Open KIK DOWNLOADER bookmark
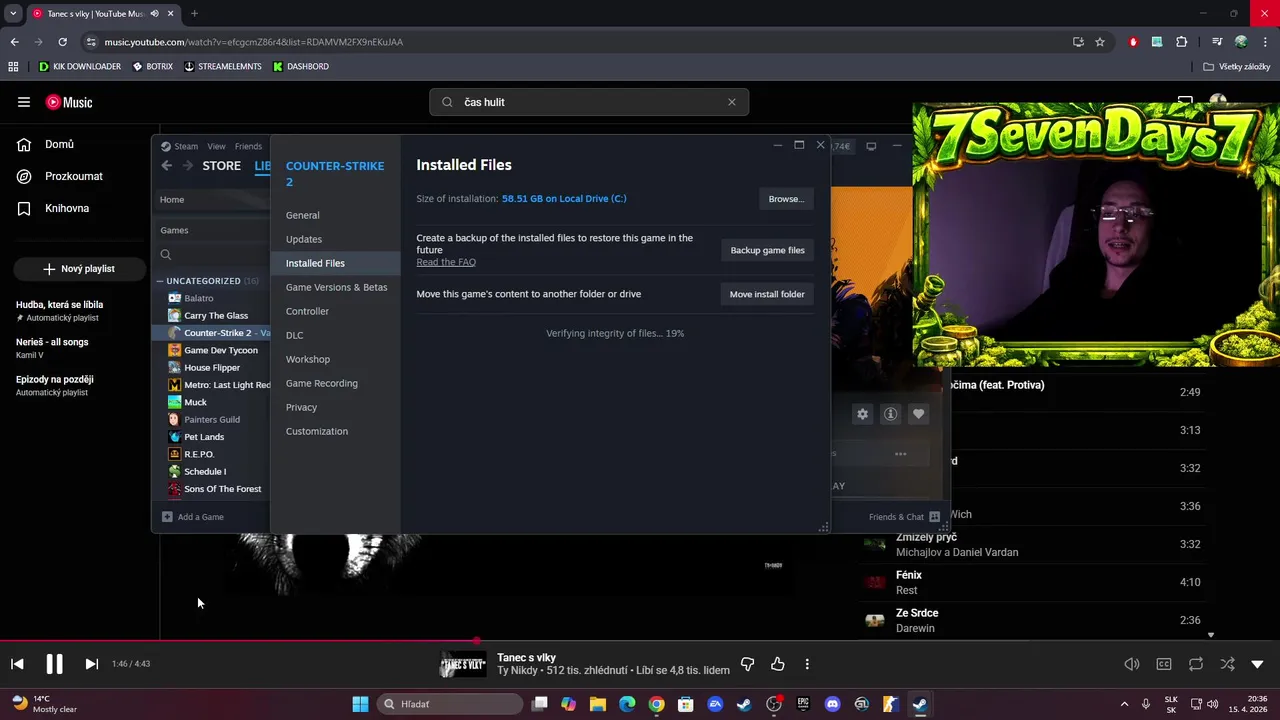Viewport: 1280px width, 720px height. coord(79,67)
